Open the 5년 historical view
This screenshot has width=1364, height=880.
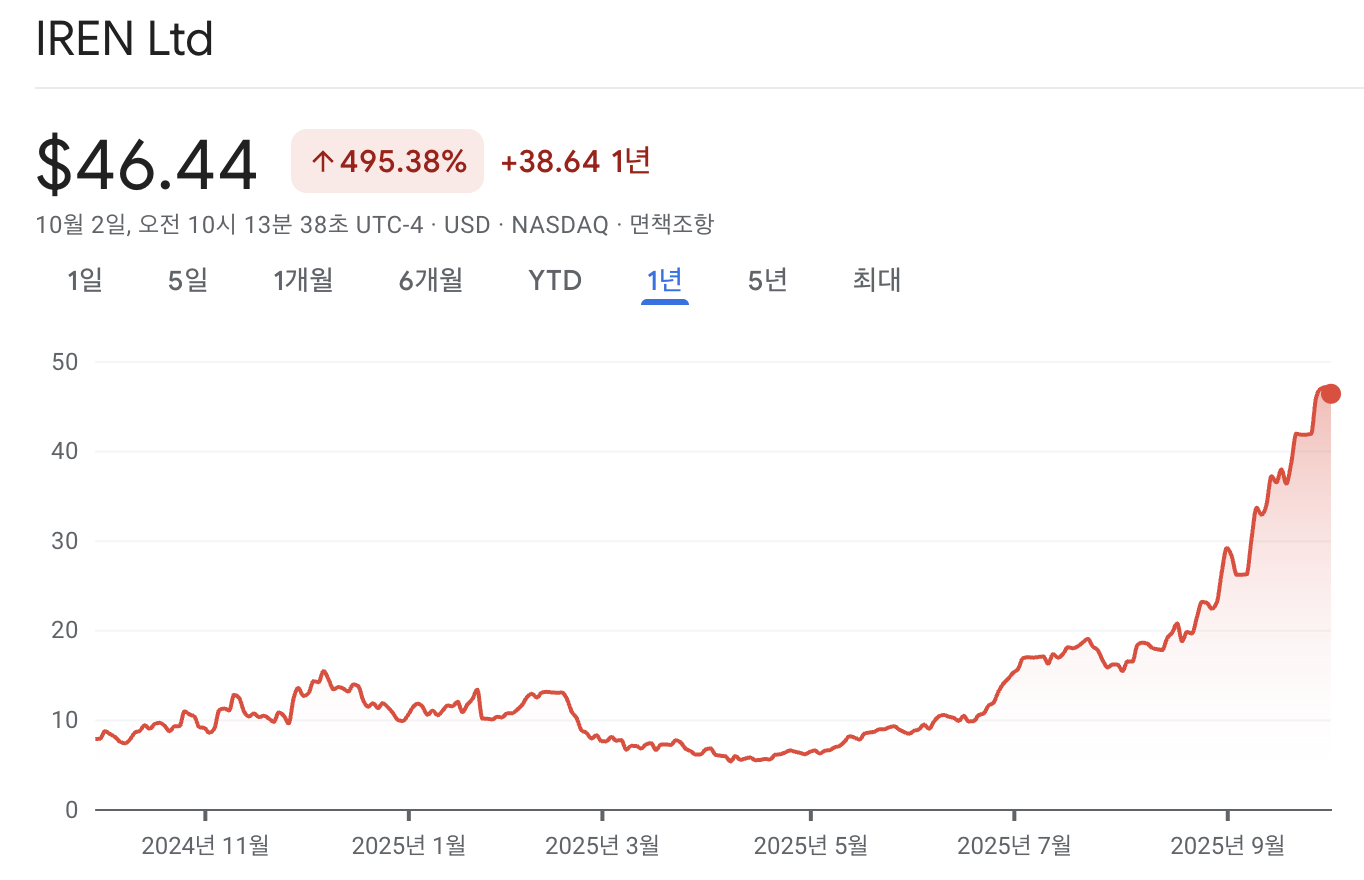click(x=766, y=281)
